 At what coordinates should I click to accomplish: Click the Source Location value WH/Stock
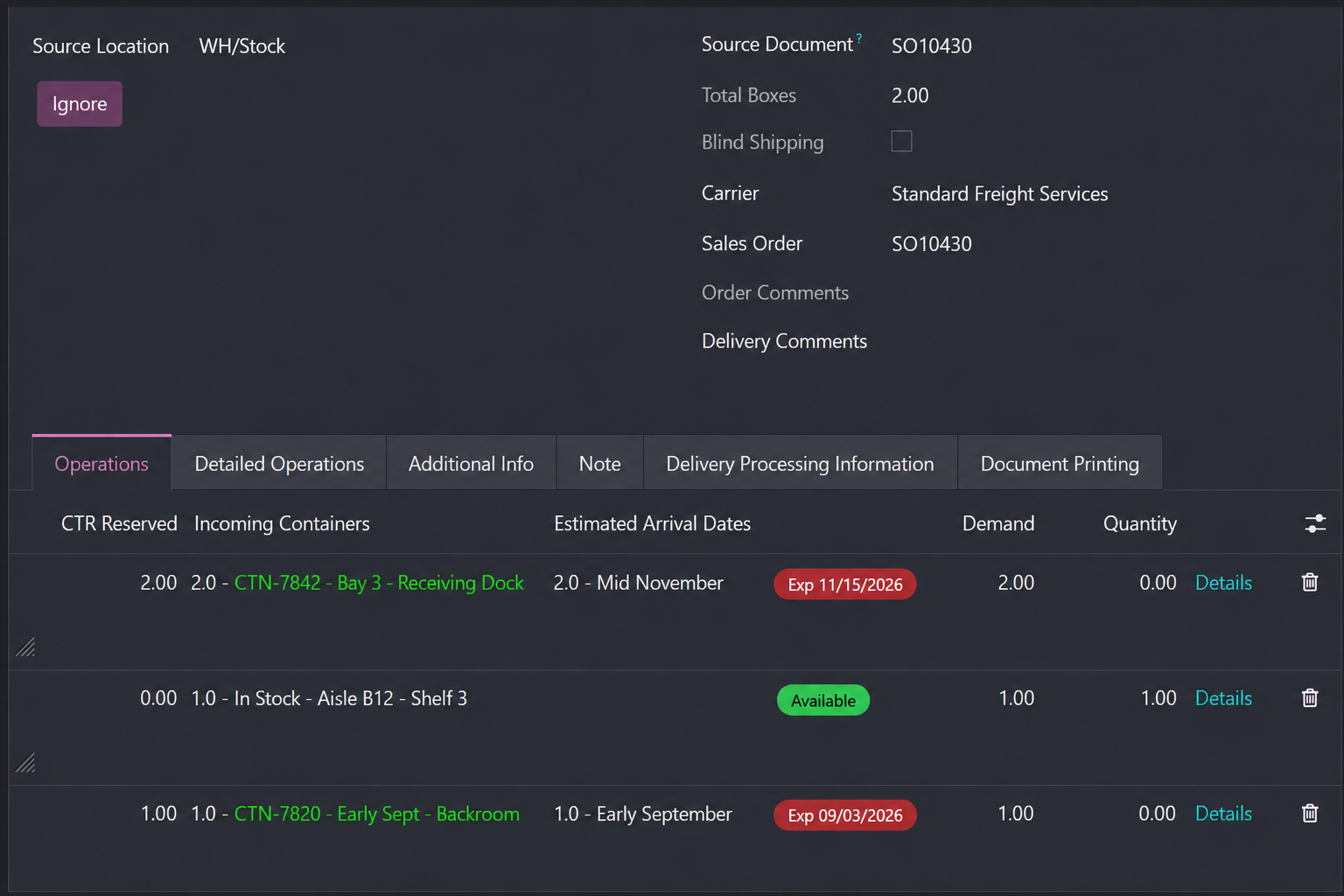click(242, 46)
